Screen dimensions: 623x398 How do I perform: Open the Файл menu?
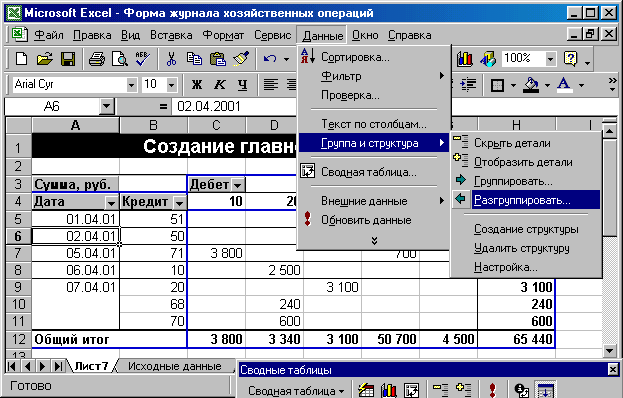click(48, 35)
